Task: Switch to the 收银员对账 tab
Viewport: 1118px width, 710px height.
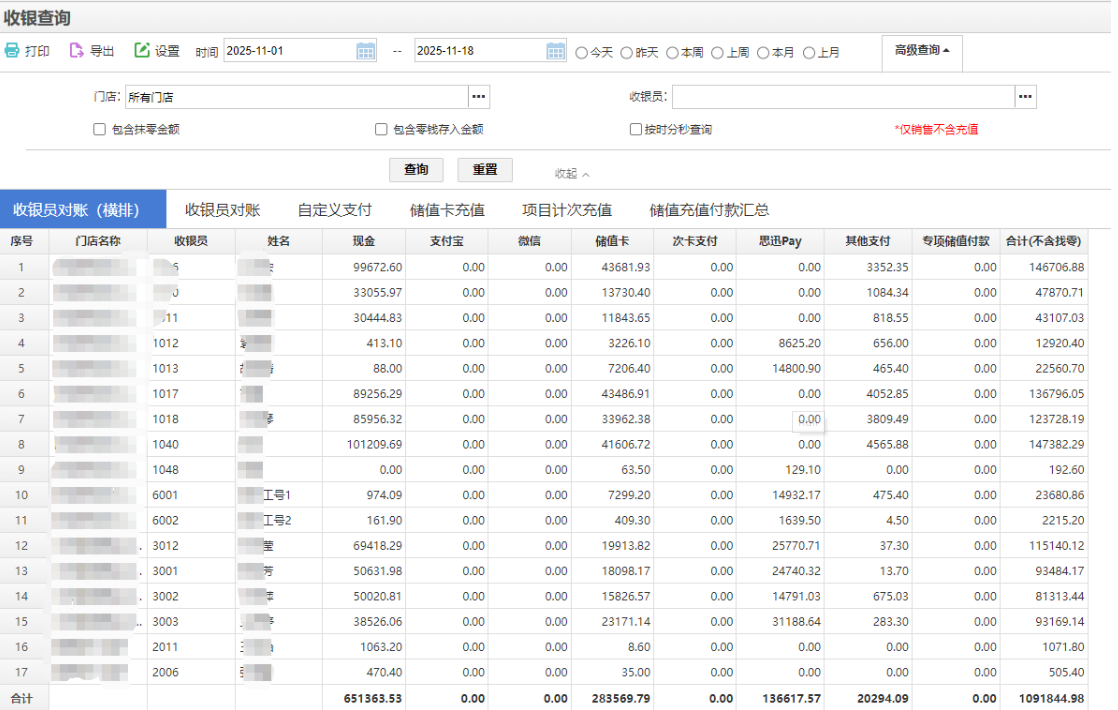Action: tap(222, 210)
